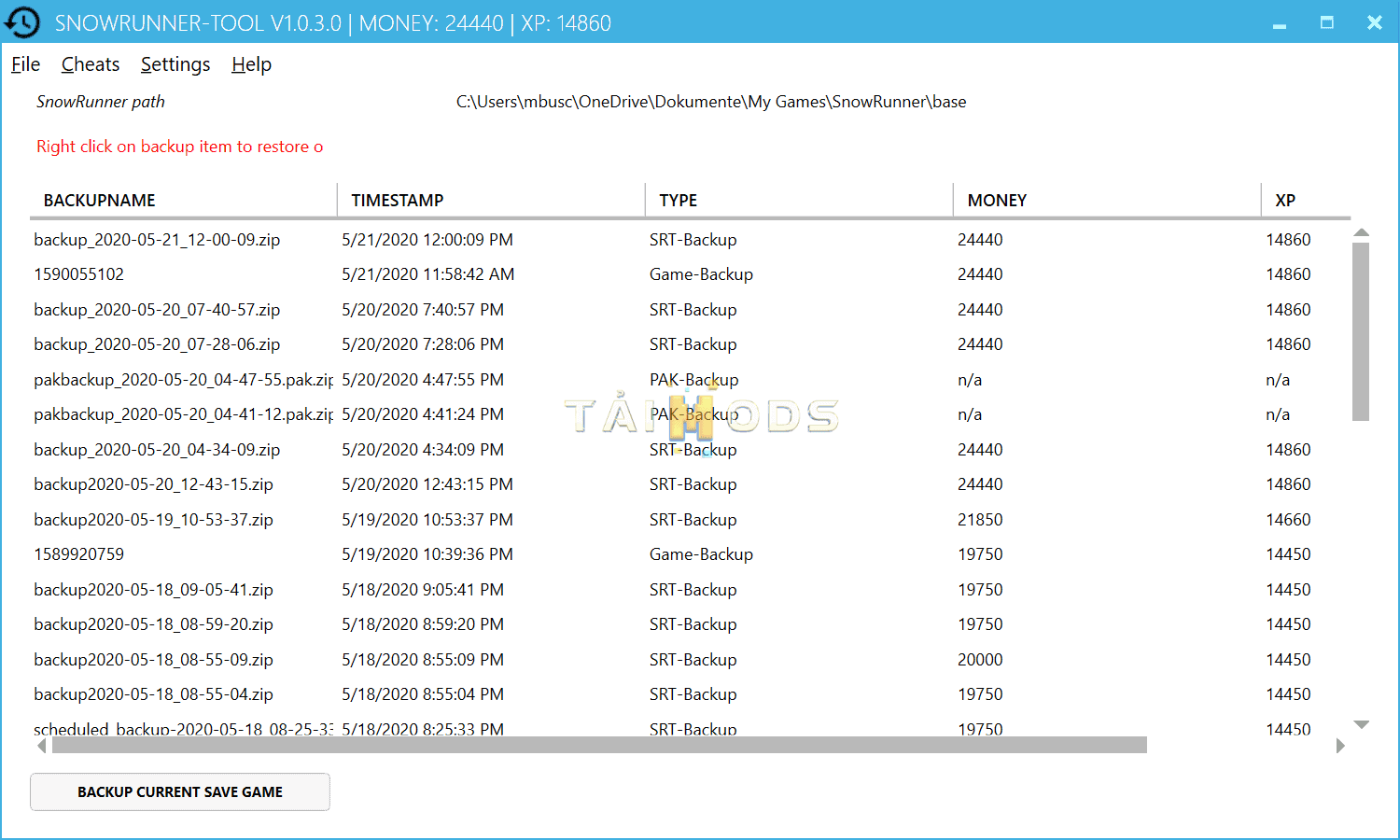Select backup2020-05-18_09-05-41.zip row
Screen dimensions: 1400x840
coord(691,590)
